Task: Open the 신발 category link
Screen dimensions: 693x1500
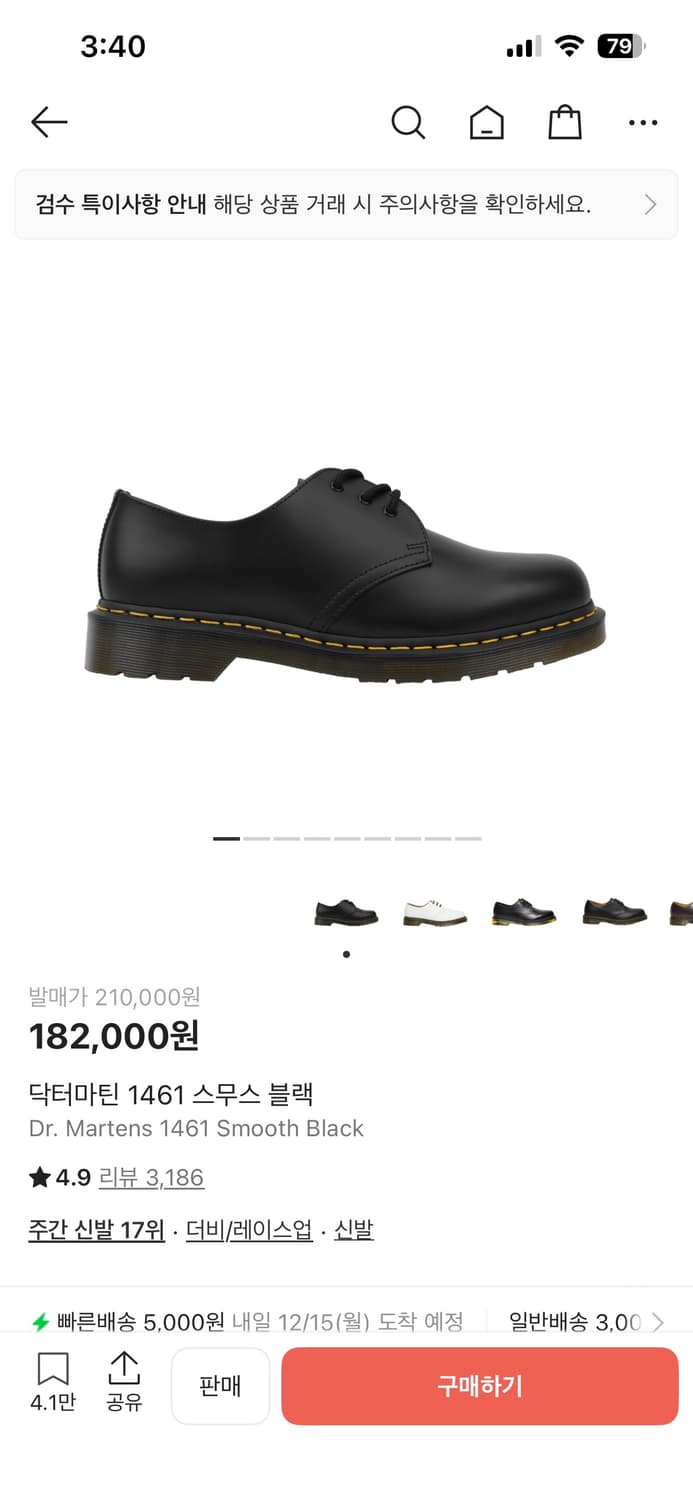Action: point(354,1230)
